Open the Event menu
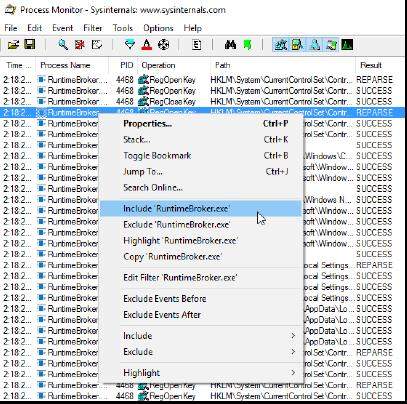Image resolution: width=407 pixels, height=404 pixels. pos(63,28)
